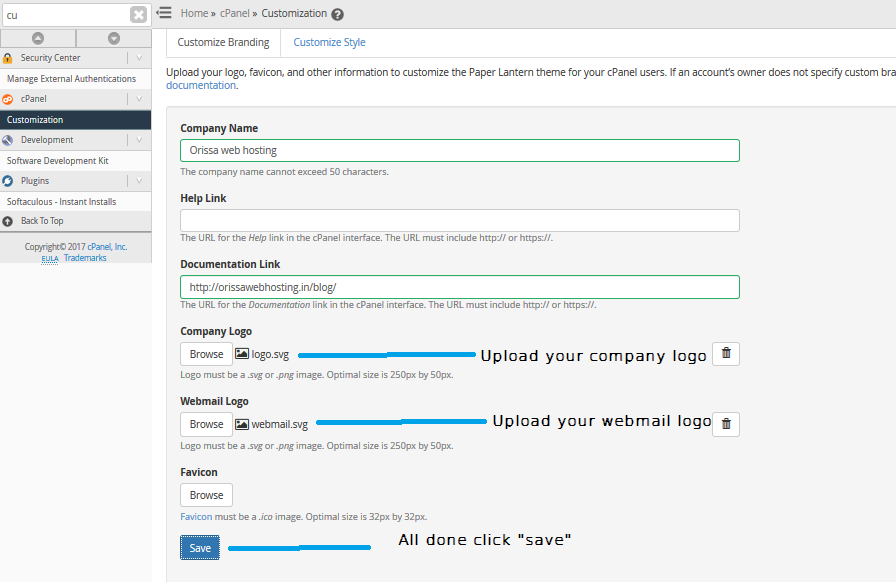Delete the webmail logo with trash icon
Image resolution: width=896 pixels, height=582 pixels.
click(x=726, y=424)
